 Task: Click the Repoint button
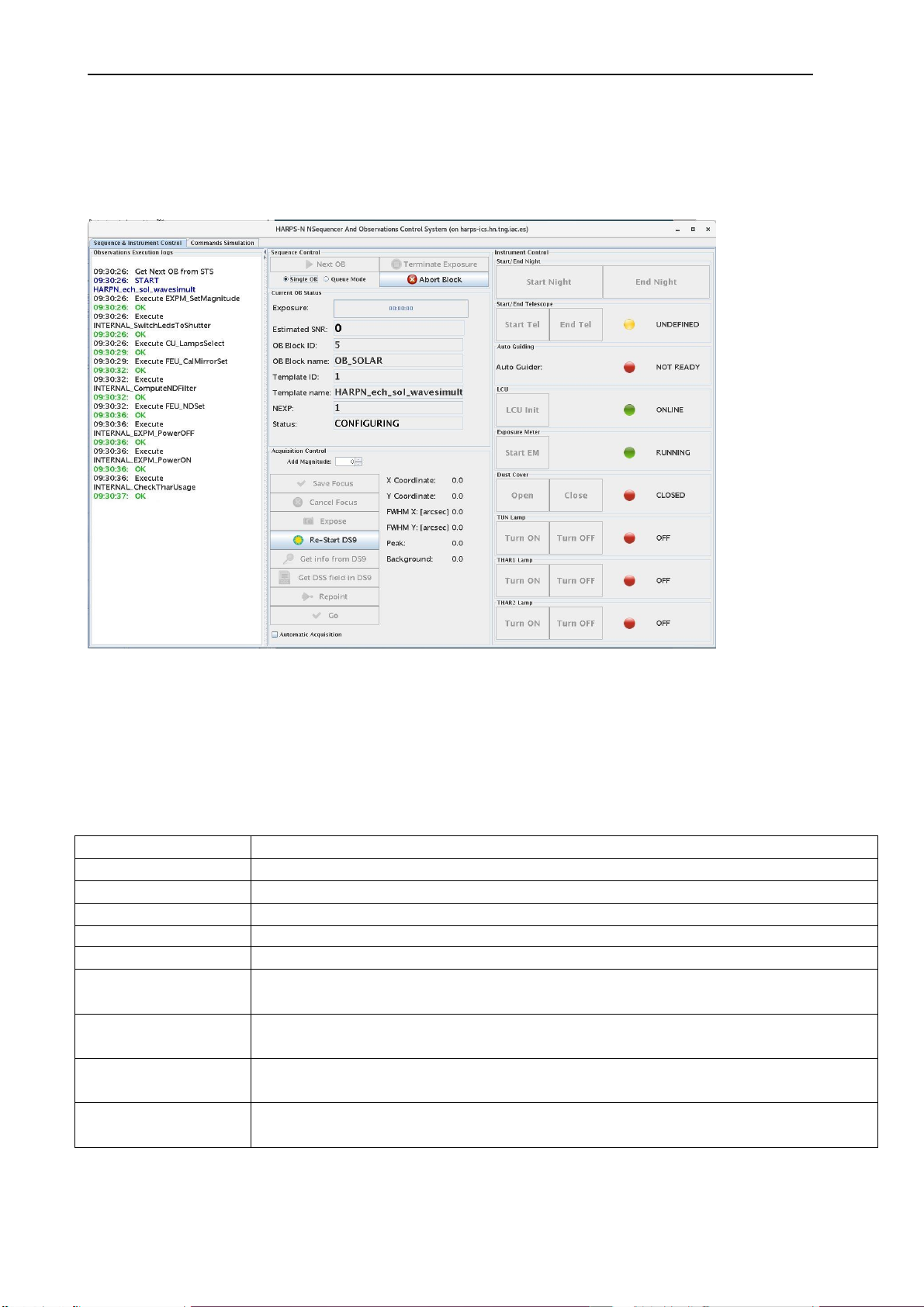[324, 596]
